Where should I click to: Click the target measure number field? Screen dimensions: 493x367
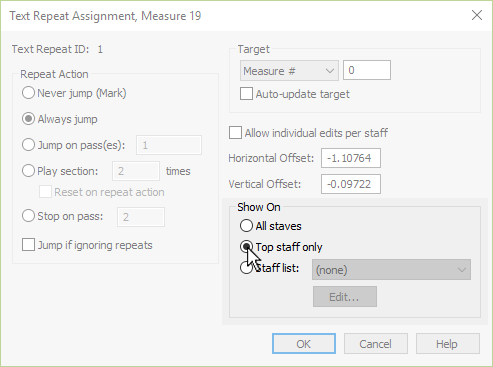(x=367, y=70)
